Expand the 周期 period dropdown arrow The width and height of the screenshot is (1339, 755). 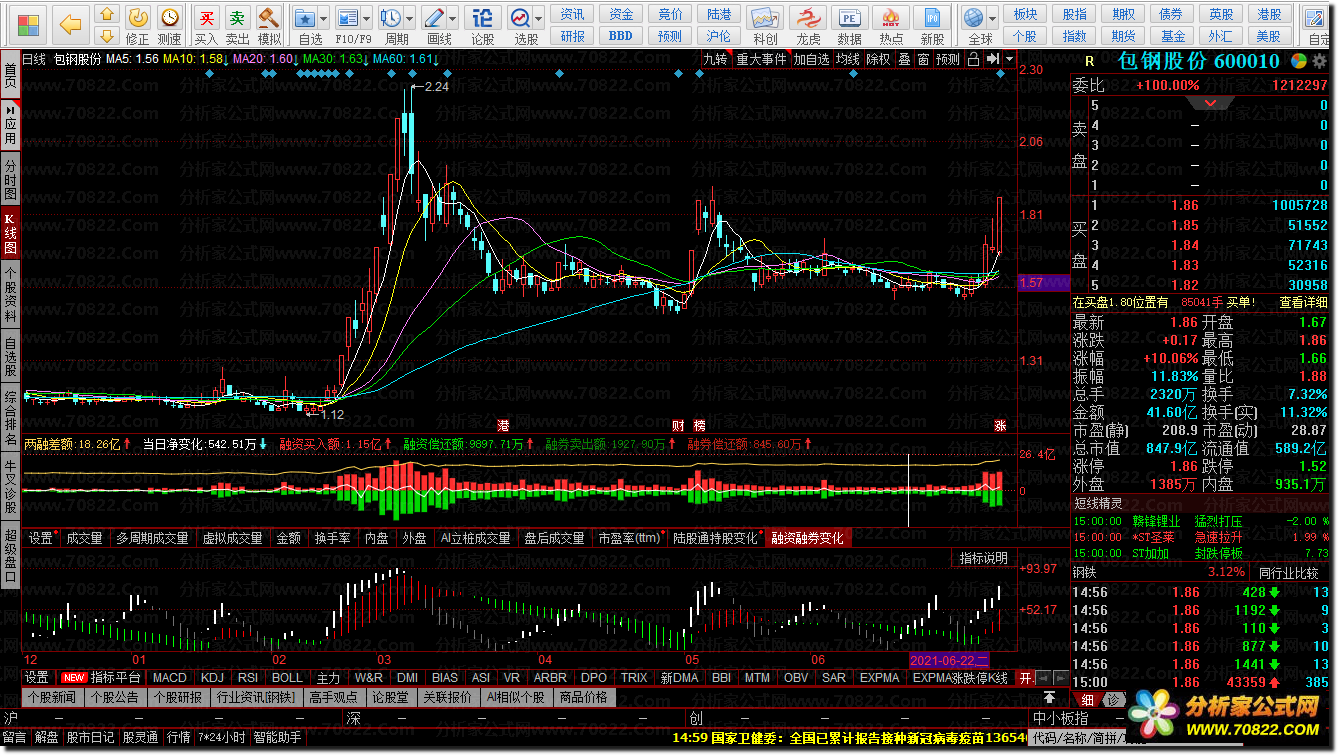point(409,19)
